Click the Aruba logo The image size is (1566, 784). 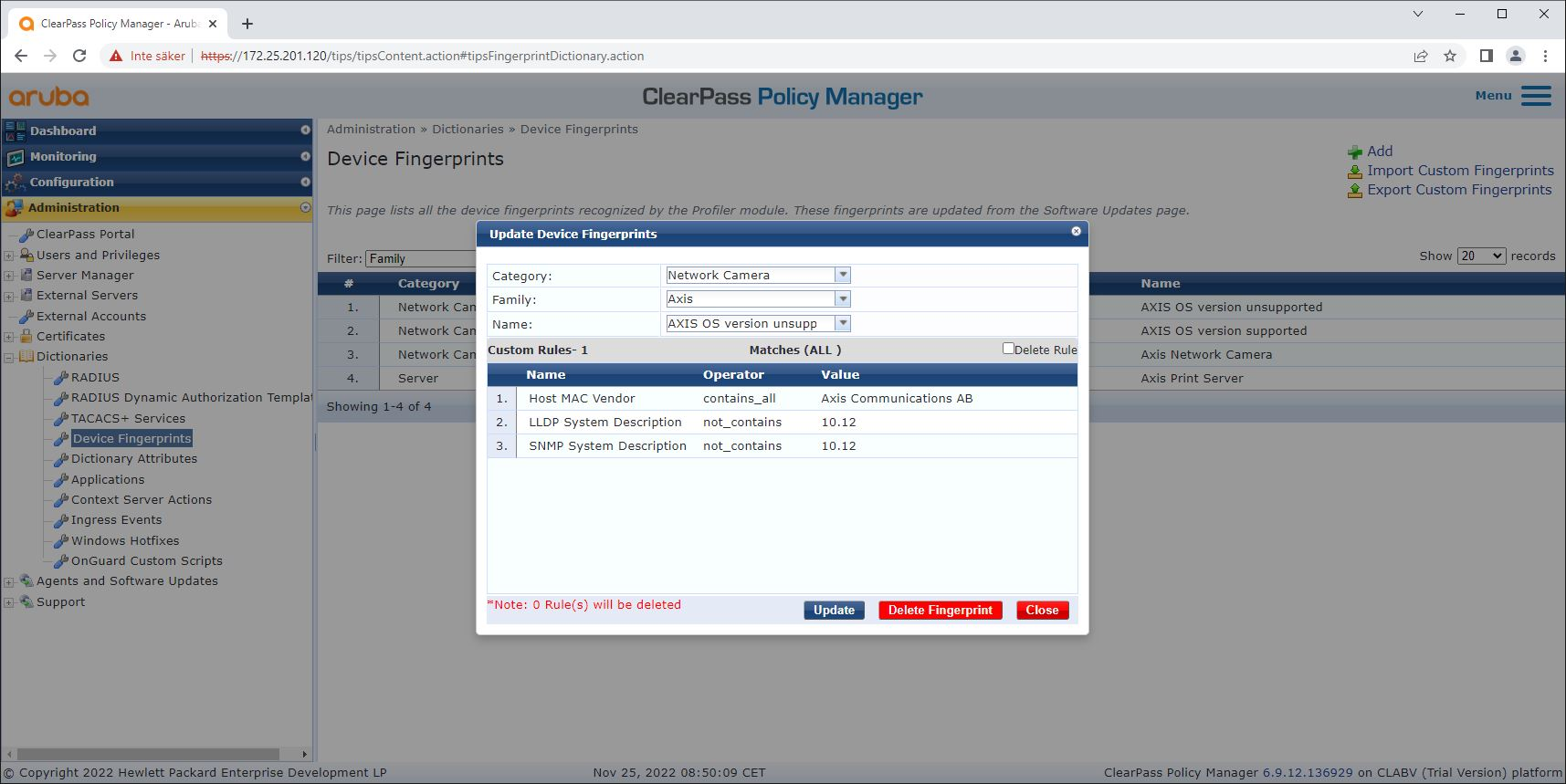[x=49, y=97]
